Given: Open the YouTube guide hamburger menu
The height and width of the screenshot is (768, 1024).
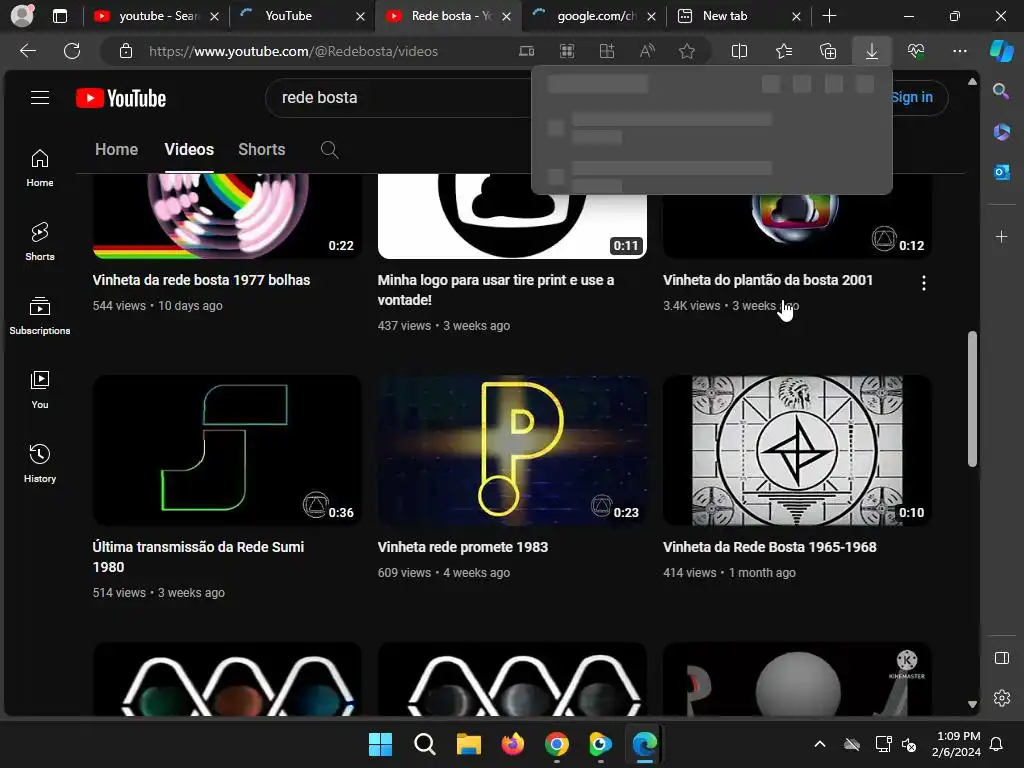Looking at the screenshot, I should 40,98.
